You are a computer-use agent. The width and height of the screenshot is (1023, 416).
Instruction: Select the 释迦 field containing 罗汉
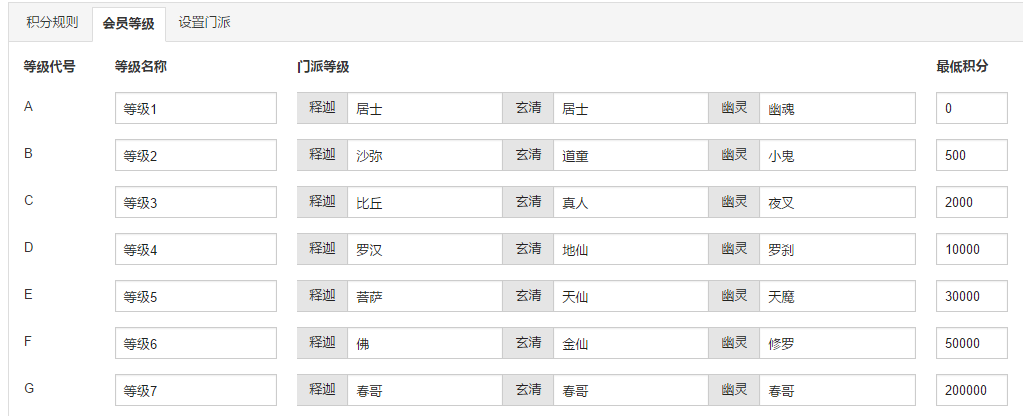pos(424,249)
